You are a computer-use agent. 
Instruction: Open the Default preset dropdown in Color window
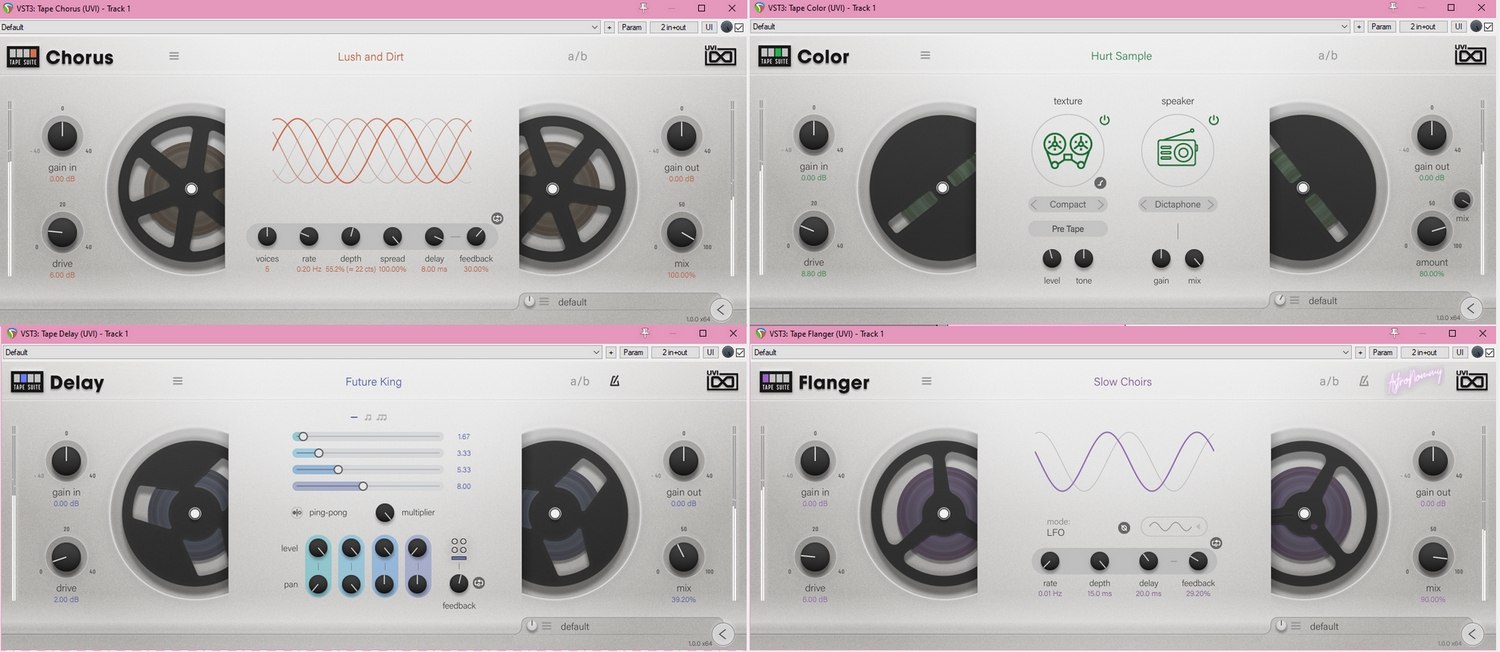(x=1051, y=27)
